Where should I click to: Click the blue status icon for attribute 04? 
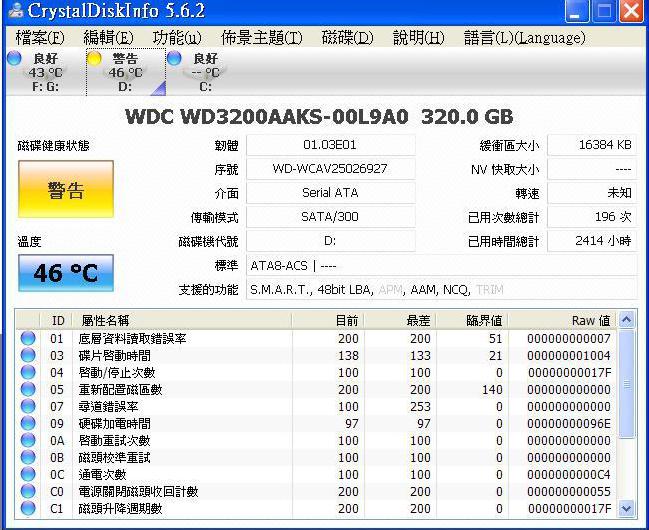click(x=28, y=372)
